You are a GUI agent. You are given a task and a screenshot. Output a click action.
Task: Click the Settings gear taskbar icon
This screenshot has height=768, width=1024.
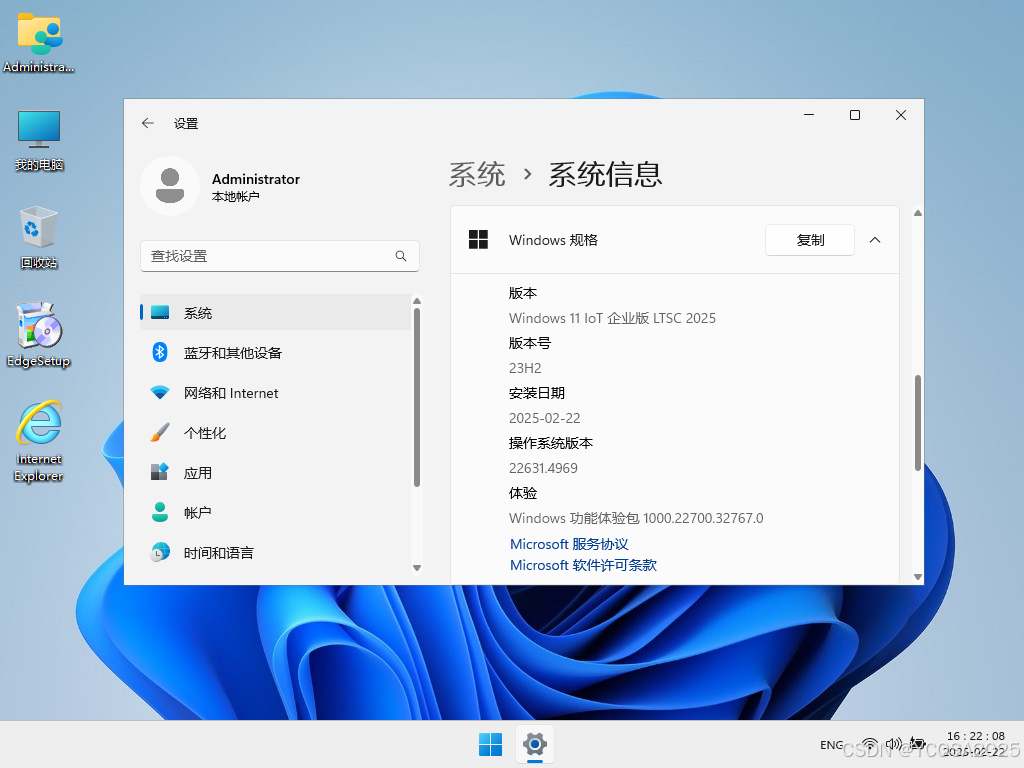tap(535, 744)
